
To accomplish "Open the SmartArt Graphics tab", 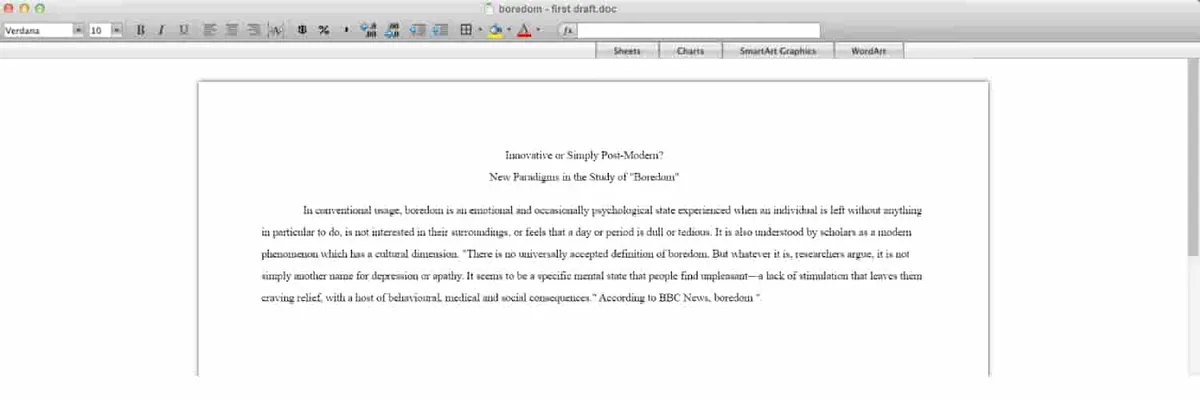I will 778,50.
